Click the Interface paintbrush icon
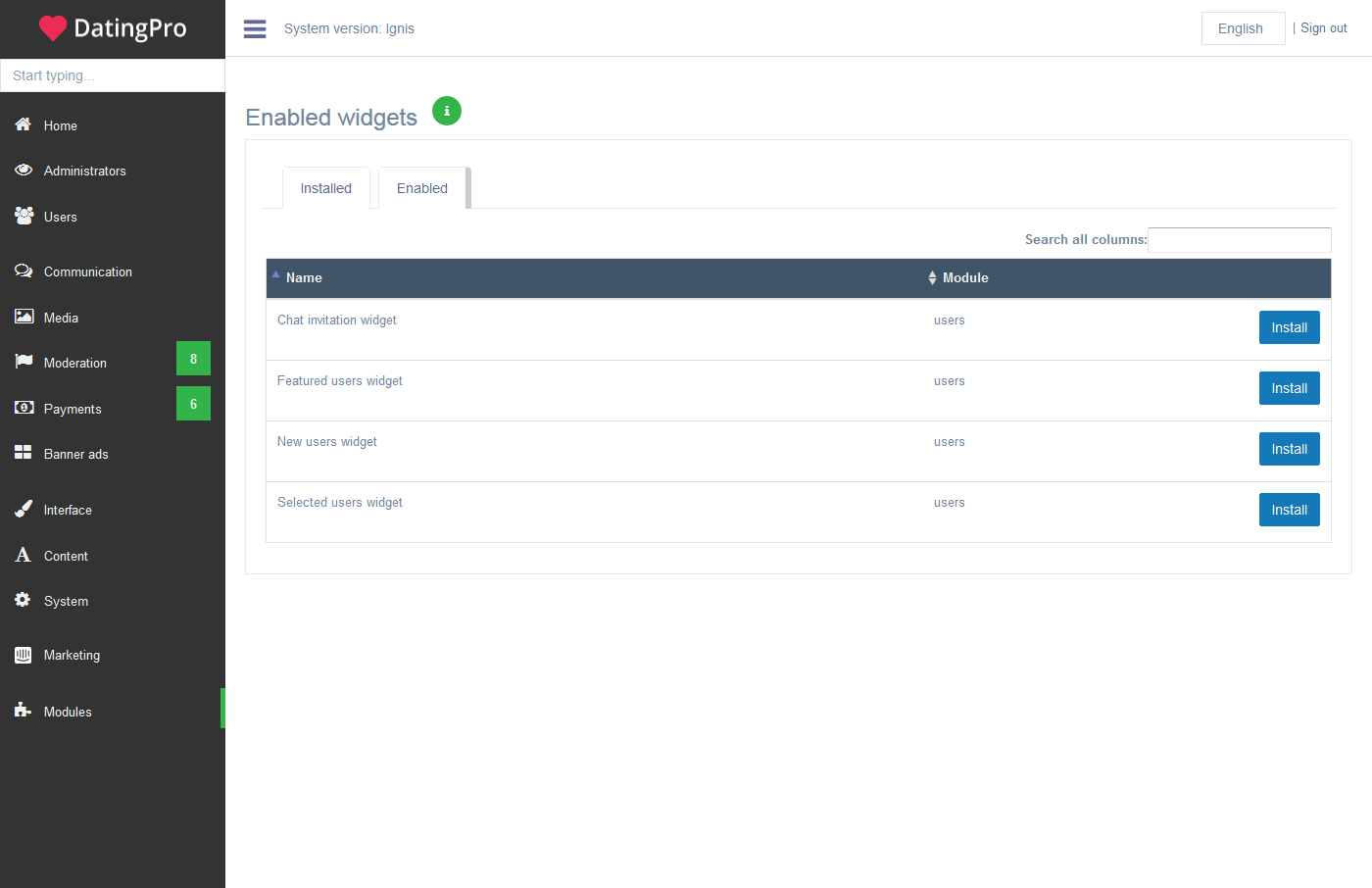 (24, 509)
